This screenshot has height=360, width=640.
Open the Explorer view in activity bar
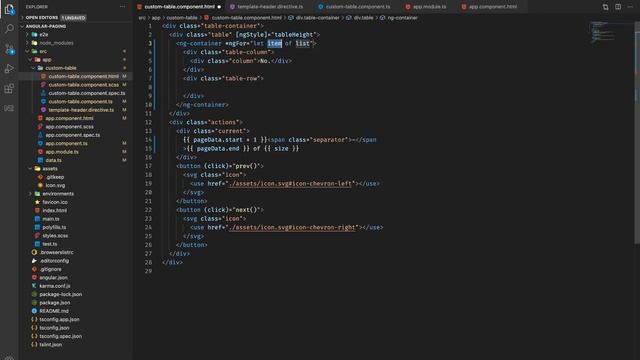[9, 9]
